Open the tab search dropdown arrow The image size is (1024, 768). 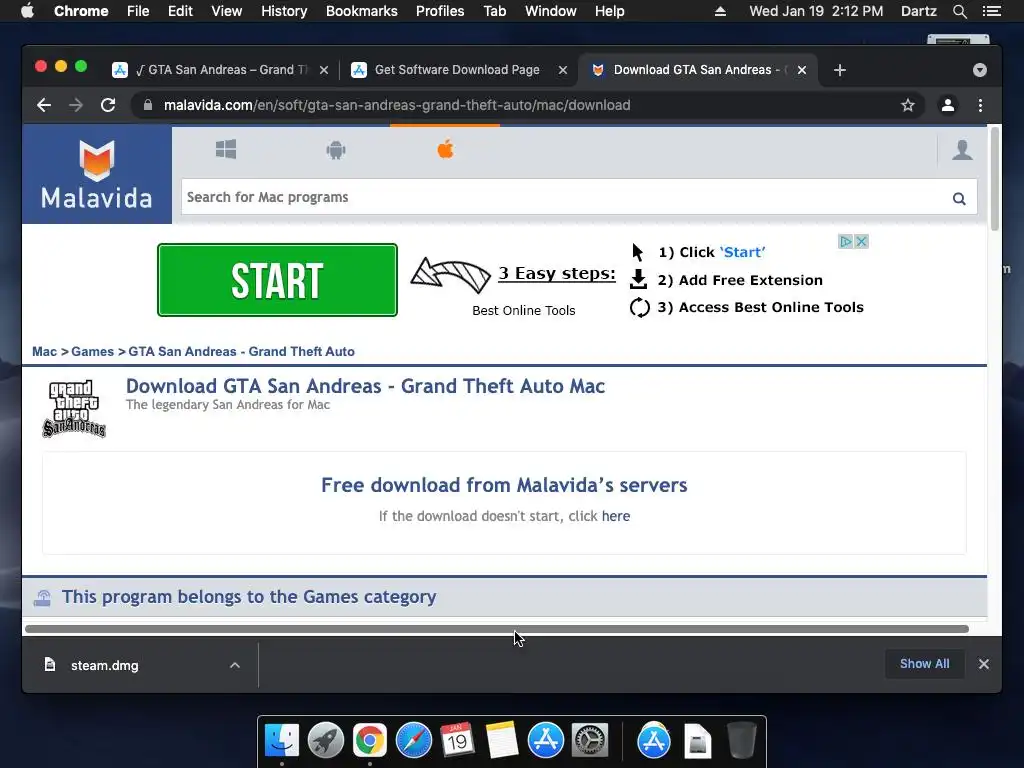(980, 70)
